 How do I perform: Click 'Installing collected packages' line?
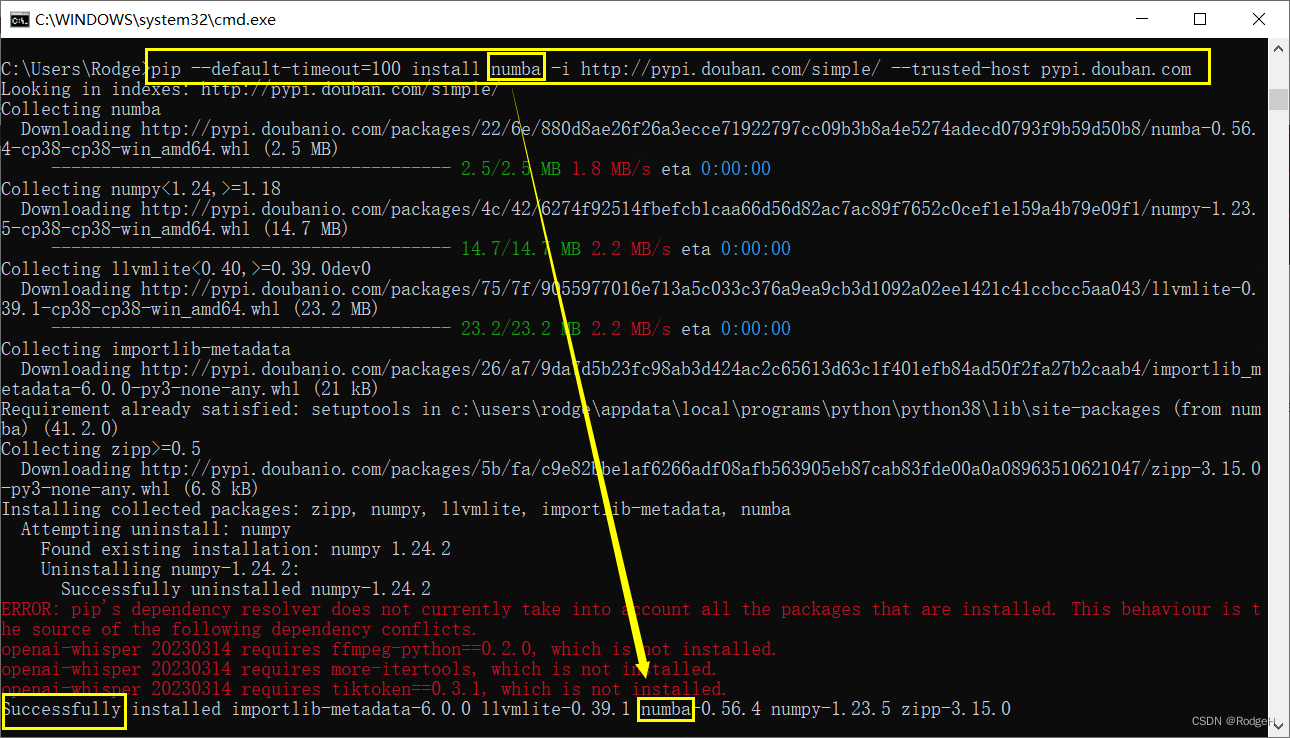tap(396, 509)
